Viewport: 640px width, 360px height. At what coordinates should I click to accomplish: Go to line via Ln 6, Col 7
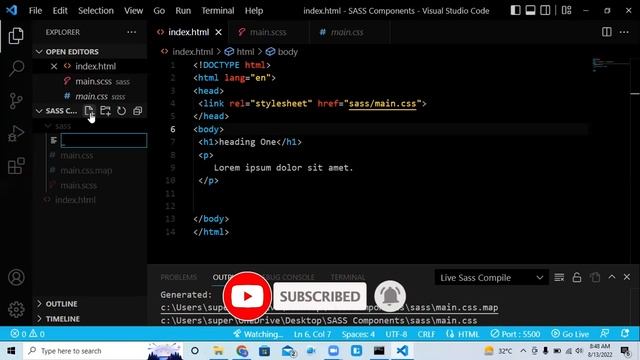tap(312, 334)
